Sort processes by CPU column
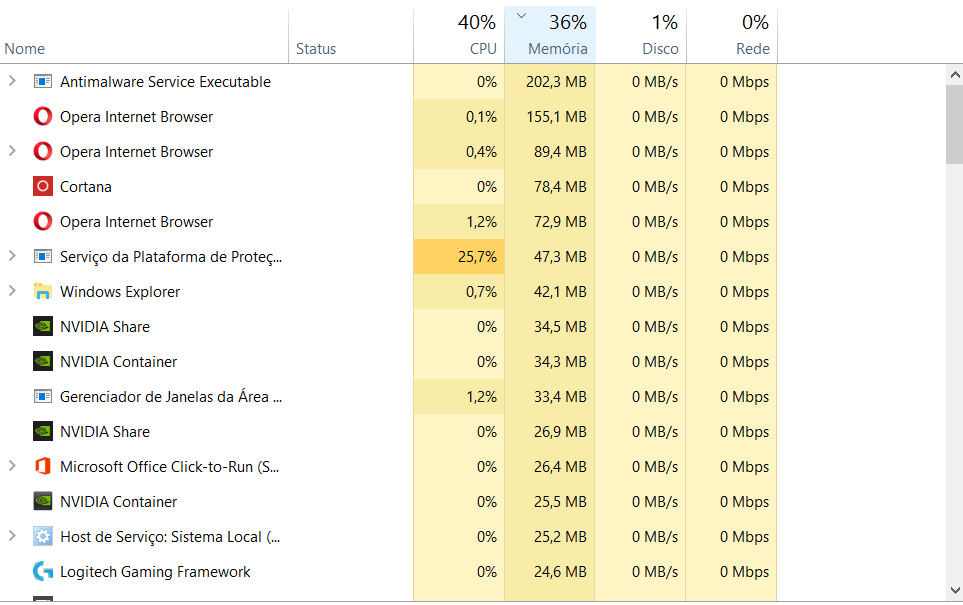963x605 pixels. [459, 36]
